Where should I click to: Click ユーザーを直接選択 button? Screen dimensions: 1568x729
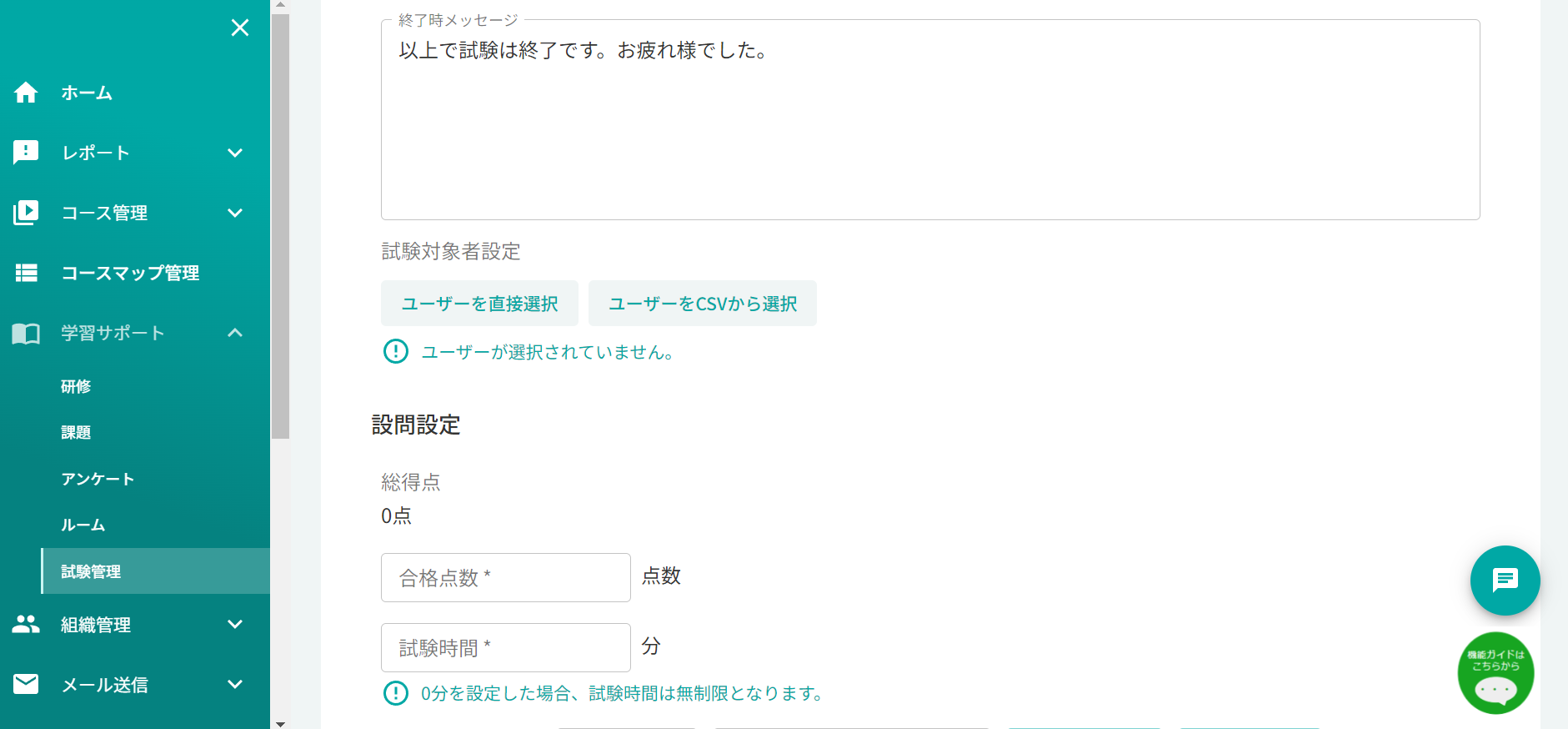479,304
